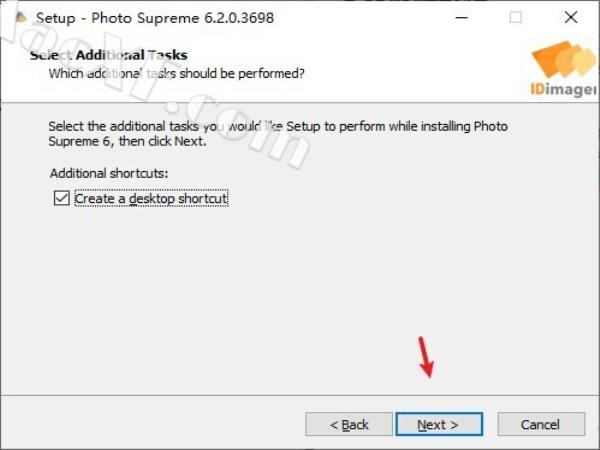Click the red arrow pointing to Next

click(x=426, y=357)
